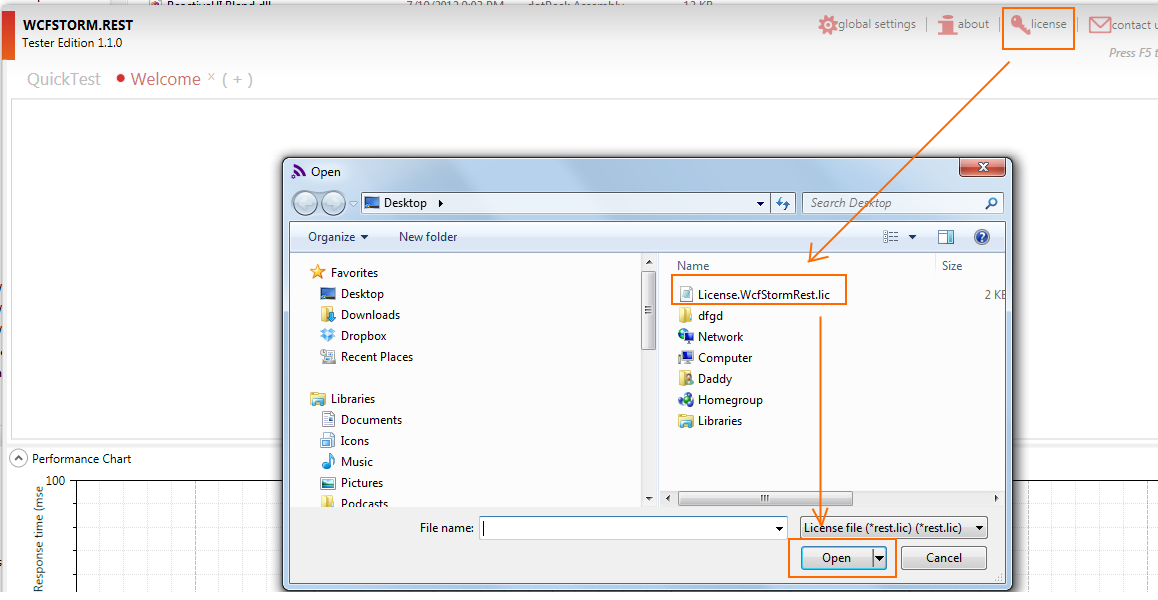Click the Open button's split dropdown arrow
The width and height of the screenshot is (1158, 600).
pos(879,558)
